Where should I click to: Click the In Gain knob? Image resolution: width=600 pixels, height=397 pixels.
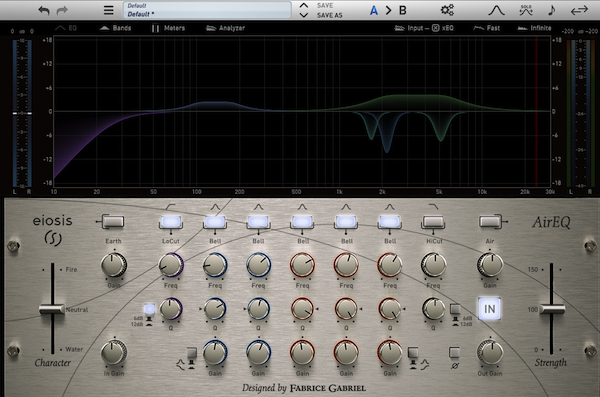click(x=113, y=353)
